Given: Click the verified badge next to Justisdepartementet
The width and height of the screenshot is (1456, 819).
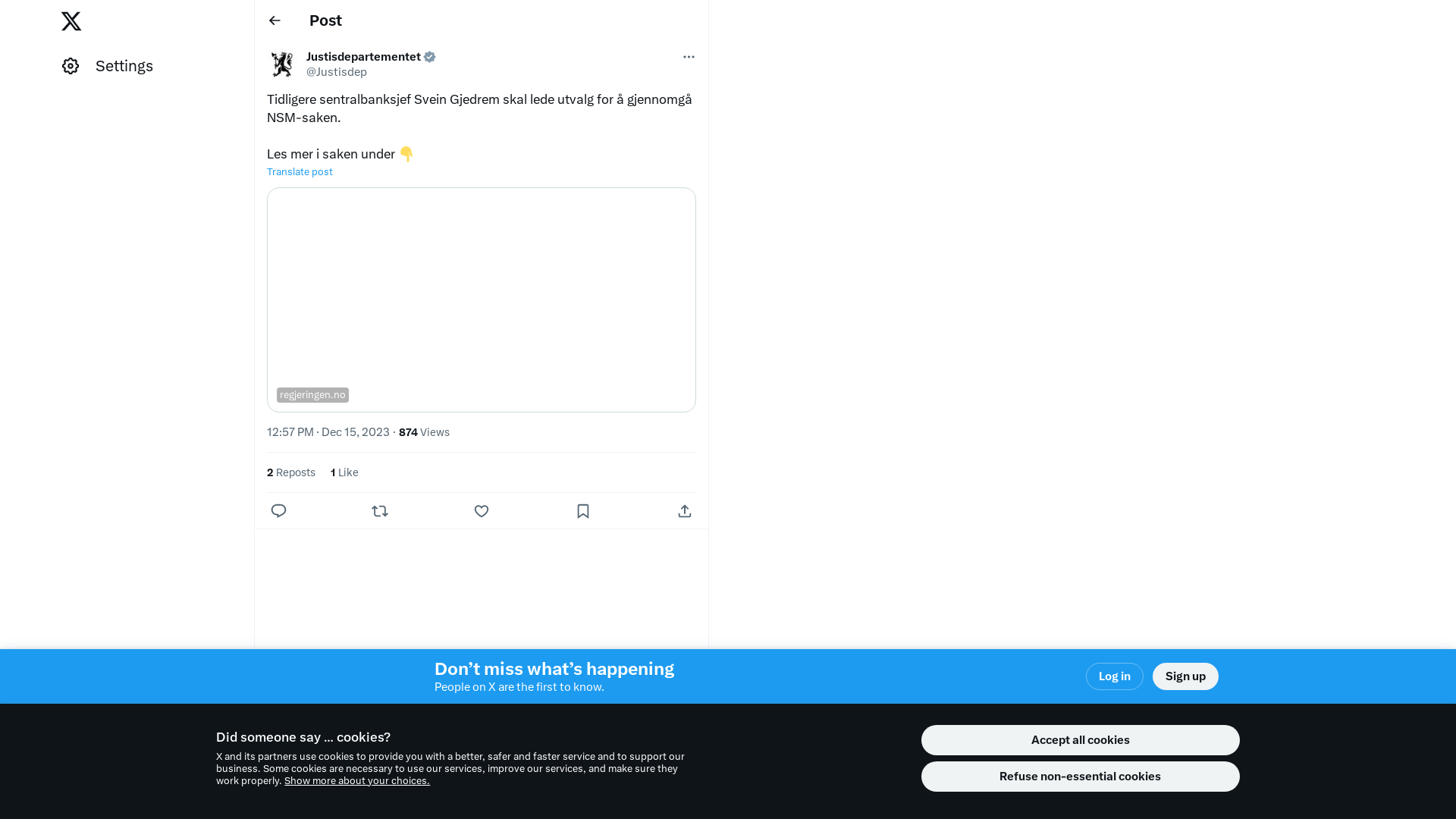Looking at the screenshot, I should (x=430, y=57).
